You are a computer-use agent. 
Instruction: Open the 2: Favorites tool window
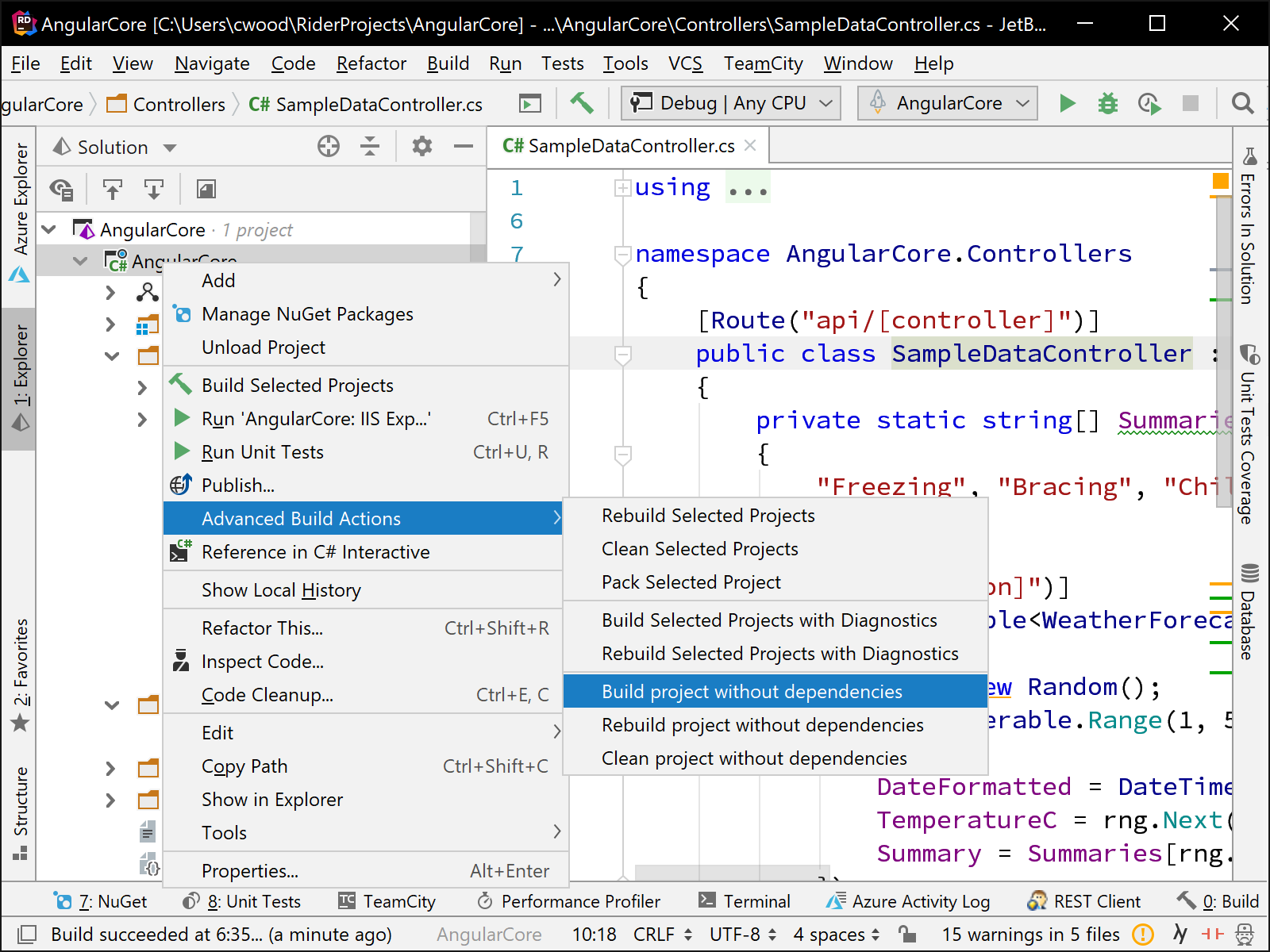(21, 676)
